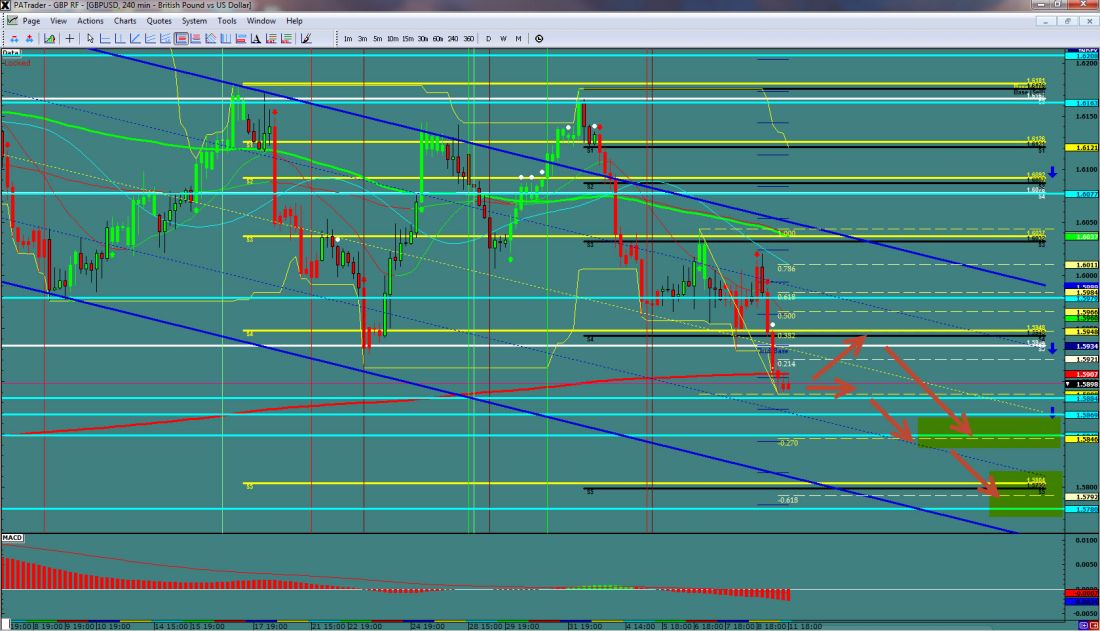Open the Window menu
This screenshot has width=1100, height=631.
coord(261,20)
